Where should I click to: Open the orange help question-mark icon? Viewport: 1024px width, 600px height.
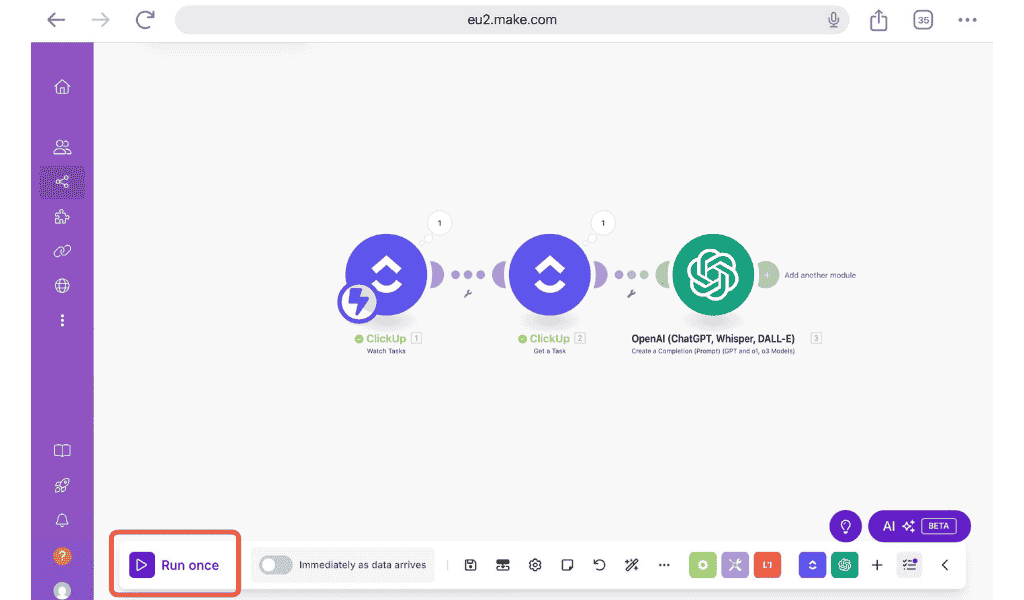point(62,556)
